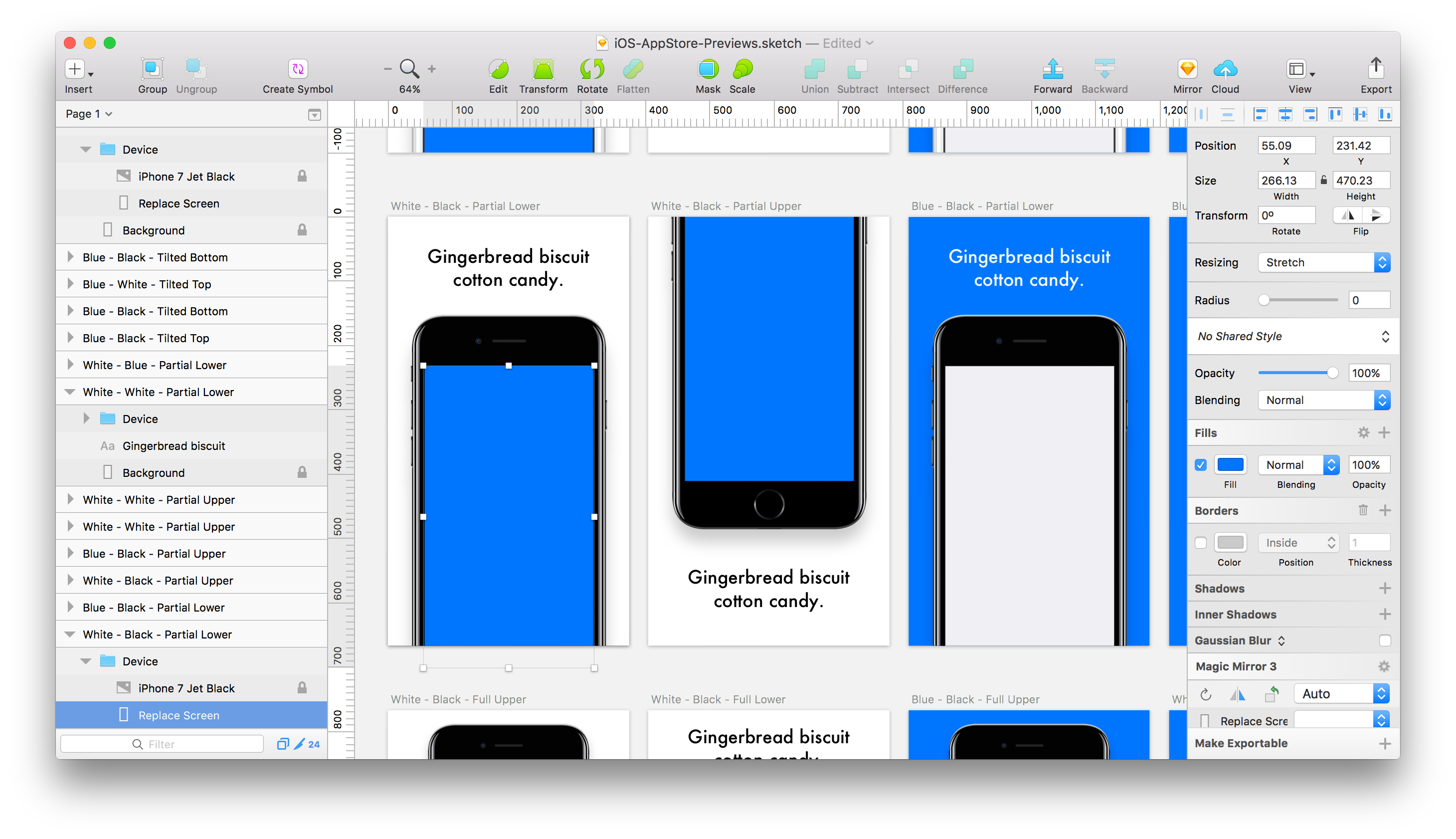Move layer Forward
Image resolution: width=1456 pixels, height=839 pixels.
coord(1052,69)
